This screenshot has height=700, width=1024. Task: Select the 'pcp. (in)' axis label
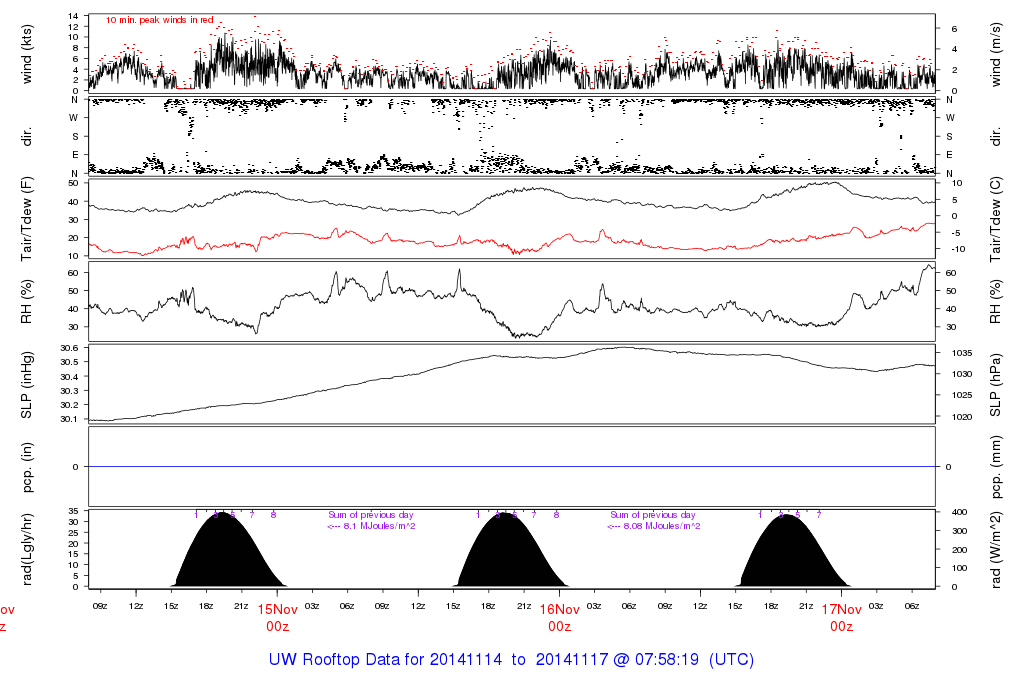click(x=27, y=467)
